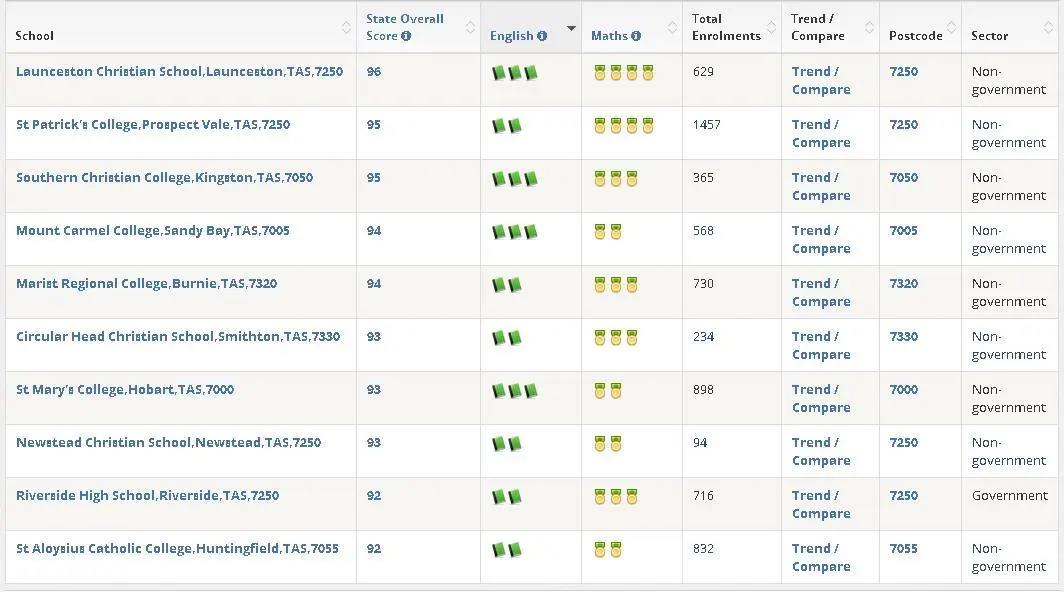The width and height of the screenshot is (1064, 592).
Task: Click the Maths column info icon
Action: (636, 36)
